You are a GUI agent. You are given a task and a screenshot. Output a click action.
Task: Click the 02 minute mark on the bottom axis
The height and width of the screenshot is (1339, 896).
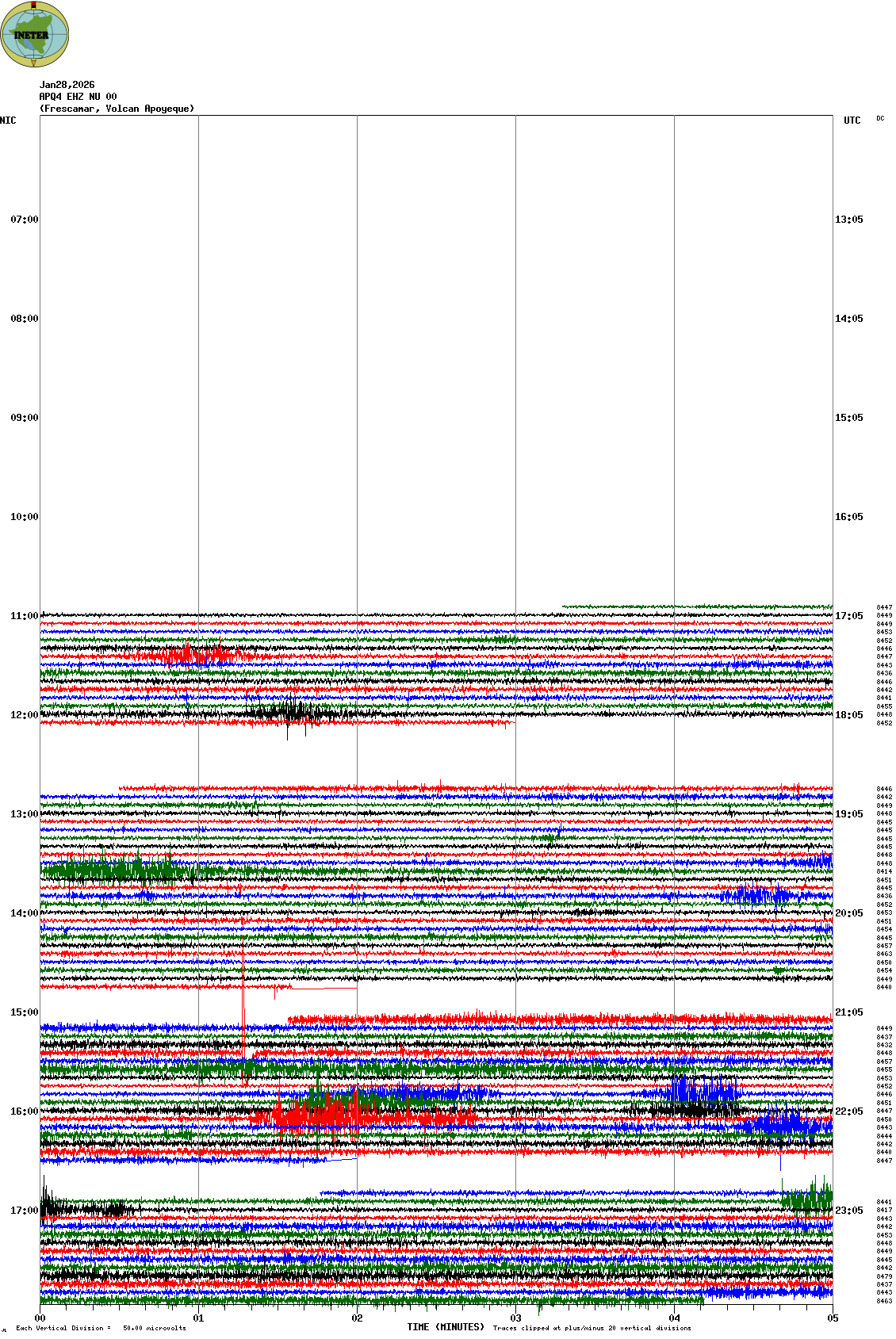point(357,1318)
